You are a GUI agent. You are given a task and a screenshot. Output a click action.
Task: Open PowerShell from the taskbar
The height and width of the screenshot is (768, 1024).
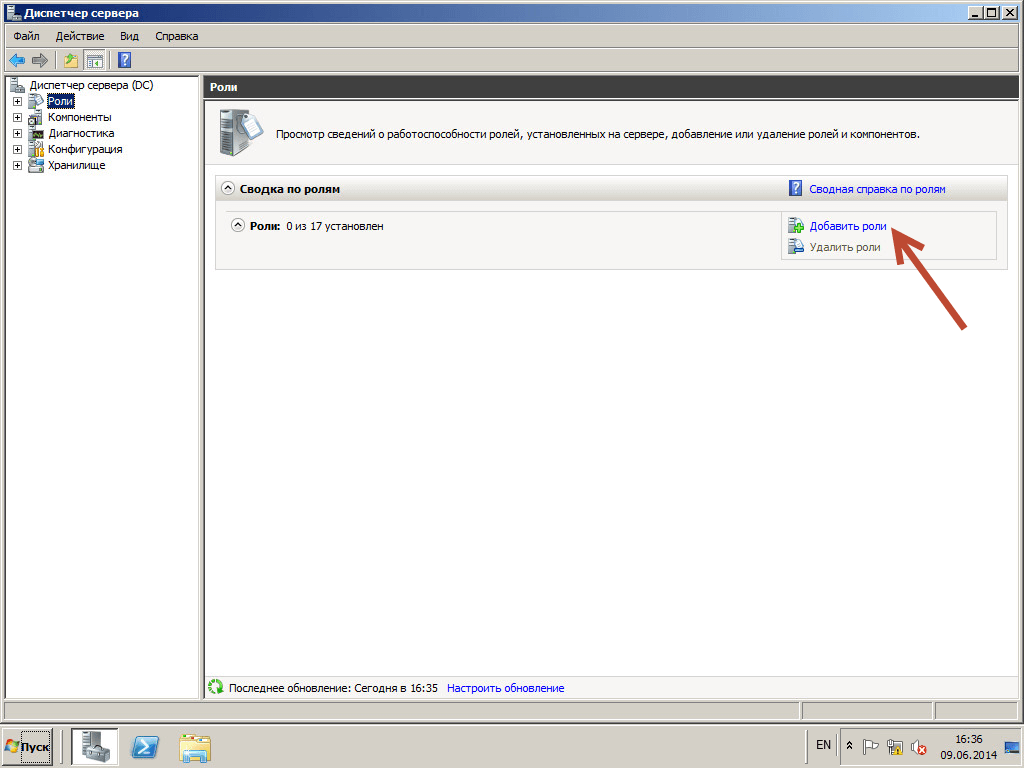click(x=148, y=746)
